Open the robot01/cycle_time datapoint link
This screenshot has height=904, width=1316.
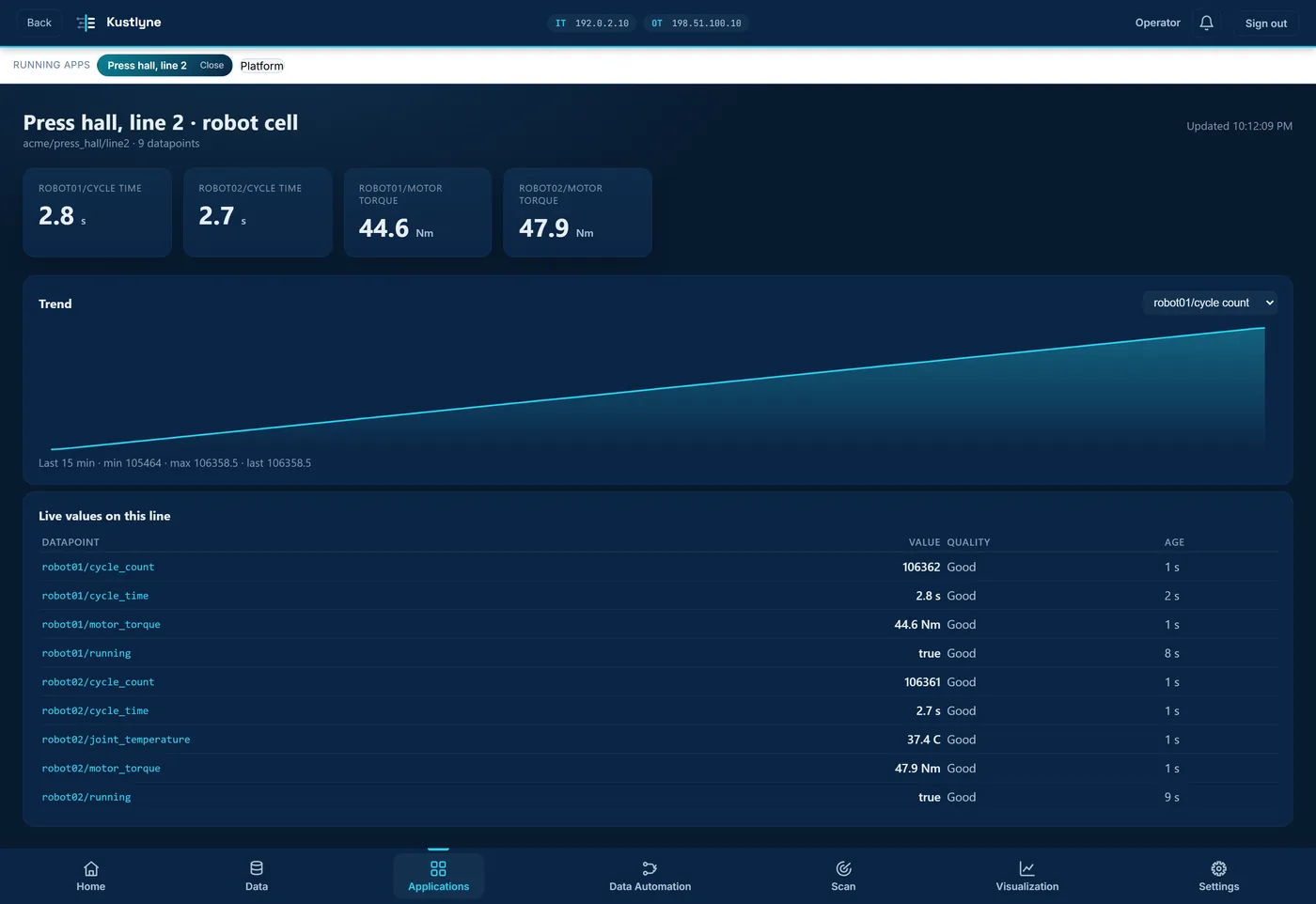95,596
